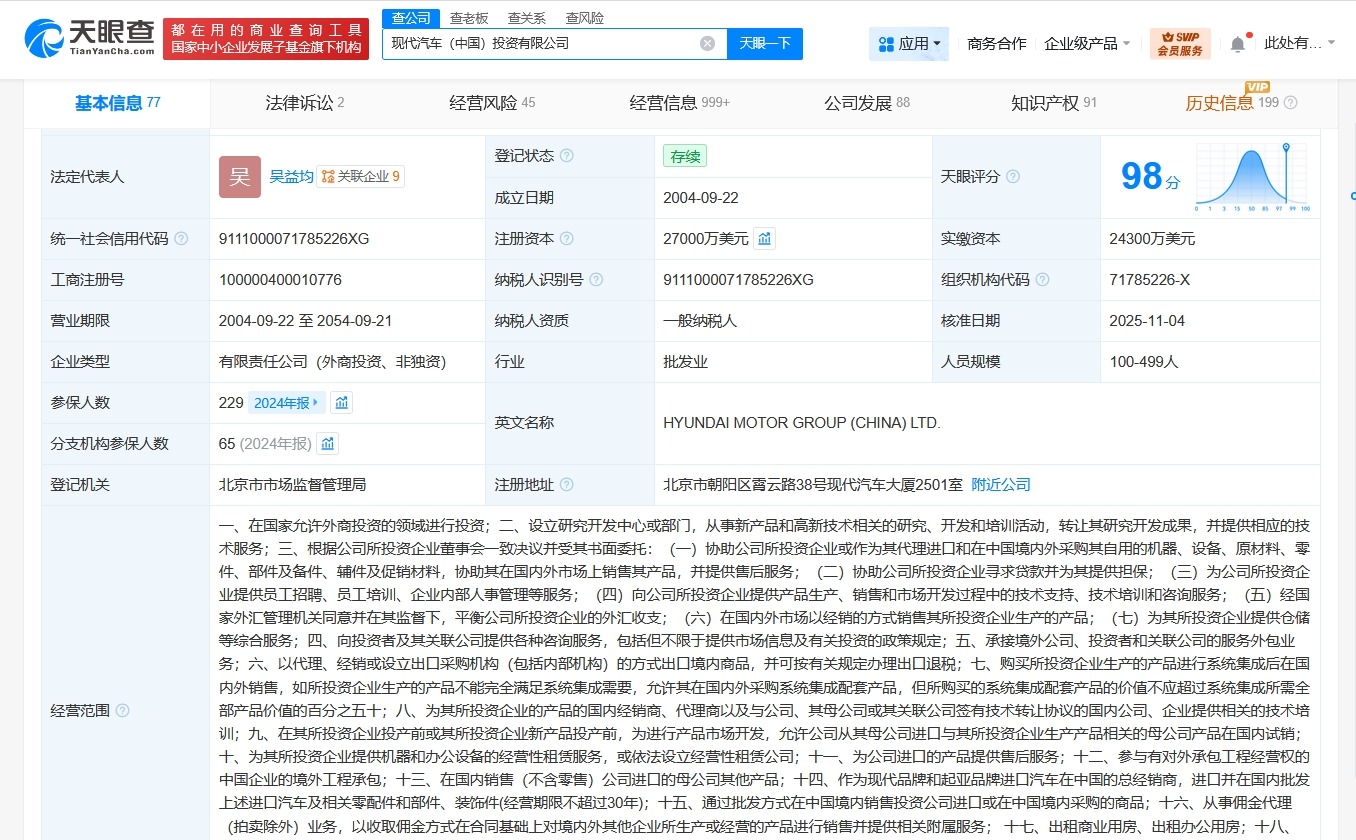Screen dimensions: 1356x840
Task: Click help icon beside 天眼评分
Action: 1013,176
